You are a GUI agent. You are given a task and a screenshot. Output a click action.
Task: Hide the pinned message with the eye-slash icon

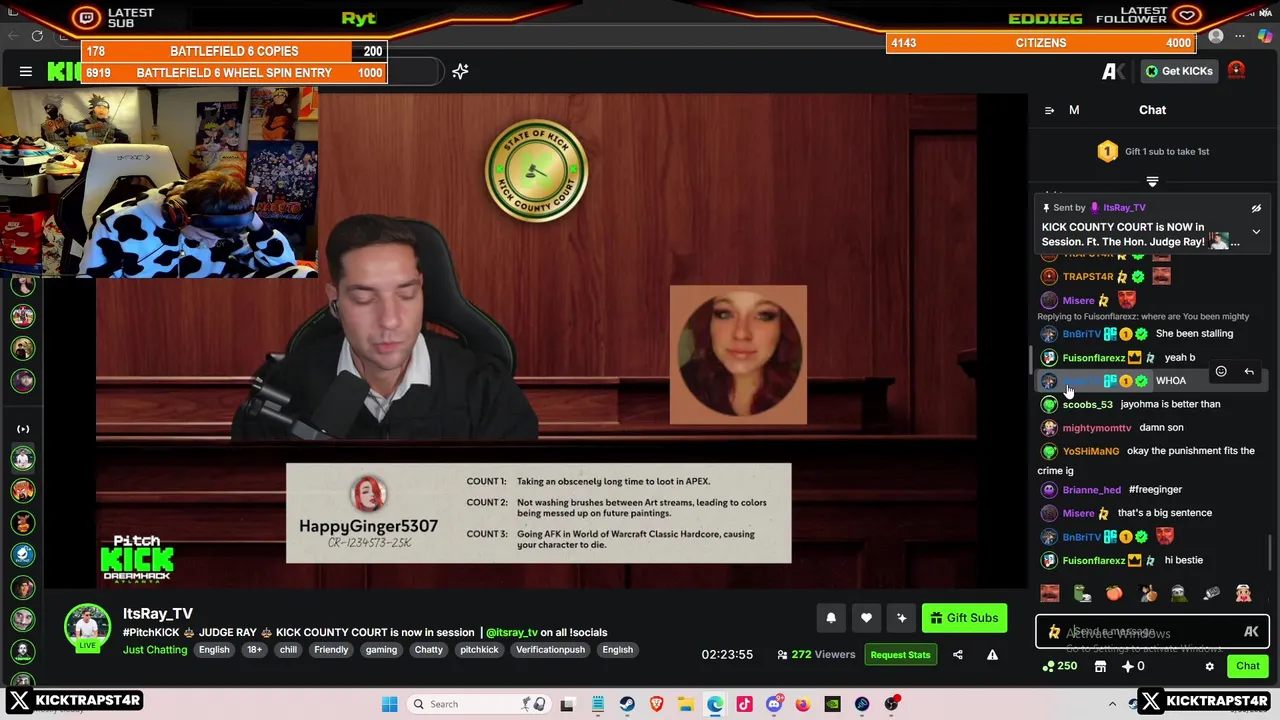1256,208
